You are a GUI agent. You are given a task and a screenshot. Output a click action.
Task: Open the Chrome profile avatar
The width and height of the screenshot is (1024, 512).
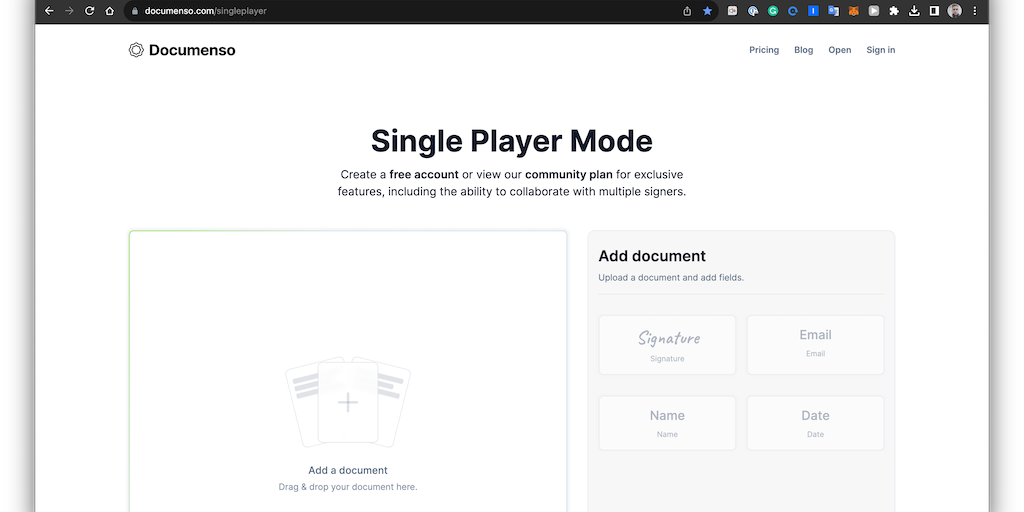[x=955, y=11]
